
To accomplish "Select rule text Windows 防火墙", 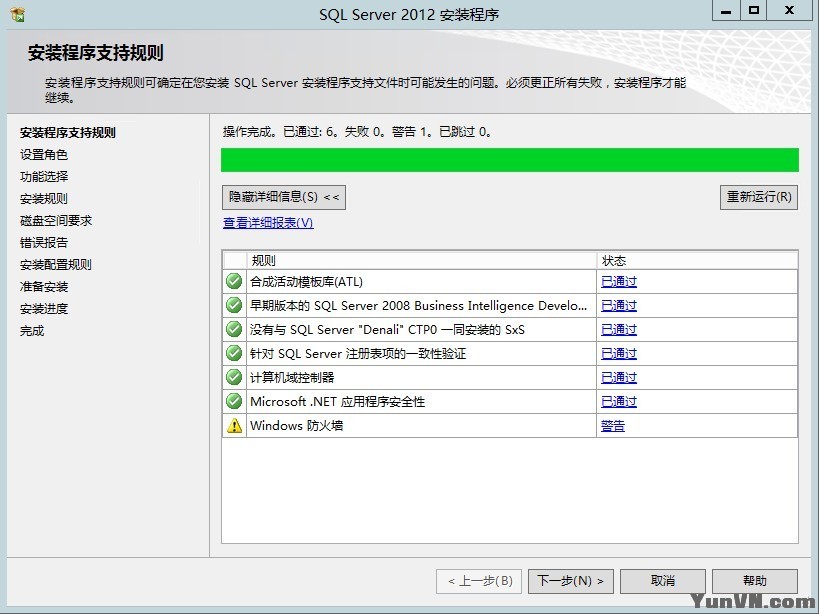I will tap(297, 426).
